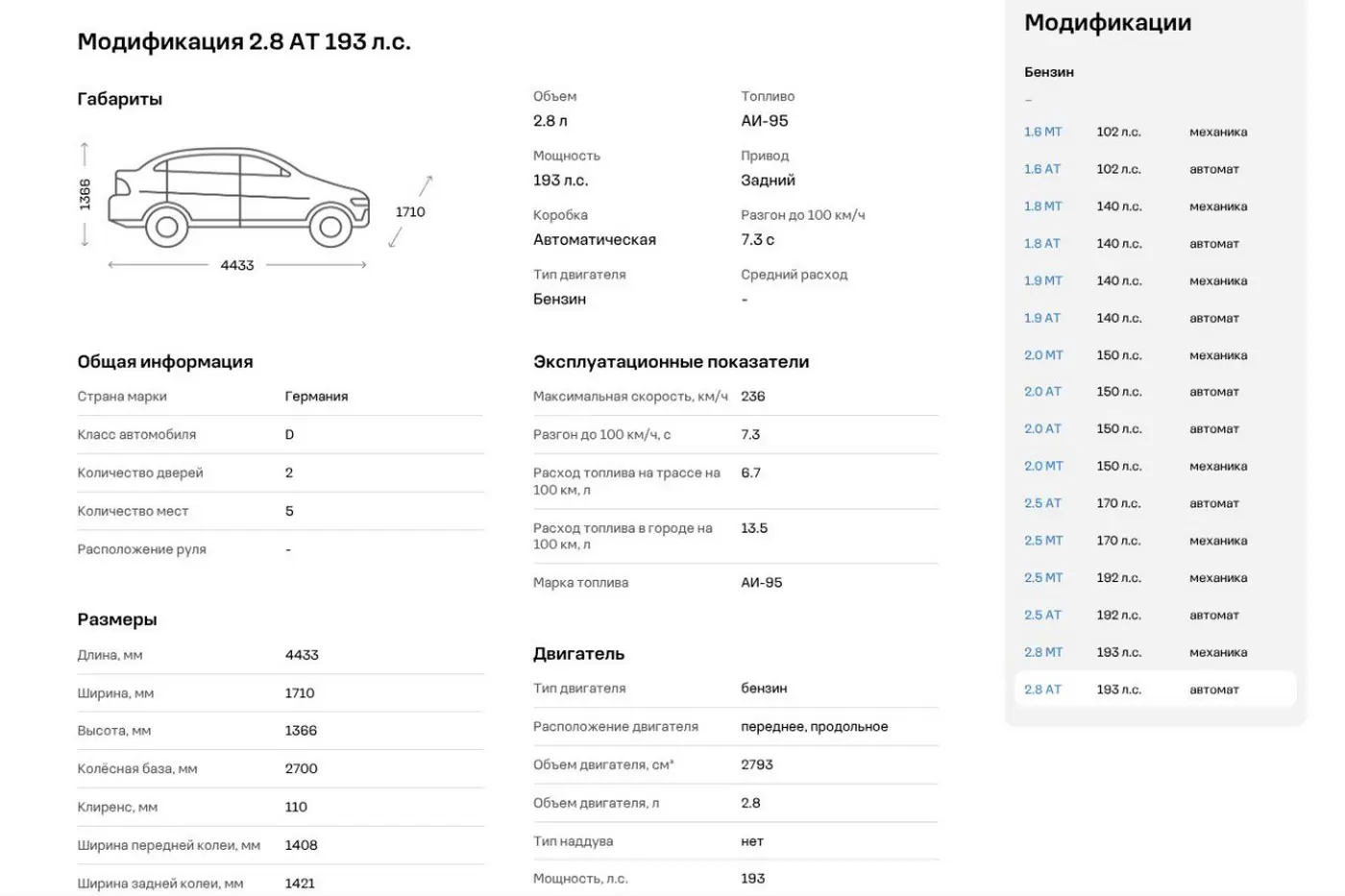Click the 'Количество дверей' row label
The image size is (1345, 896).
click(140, 473)
